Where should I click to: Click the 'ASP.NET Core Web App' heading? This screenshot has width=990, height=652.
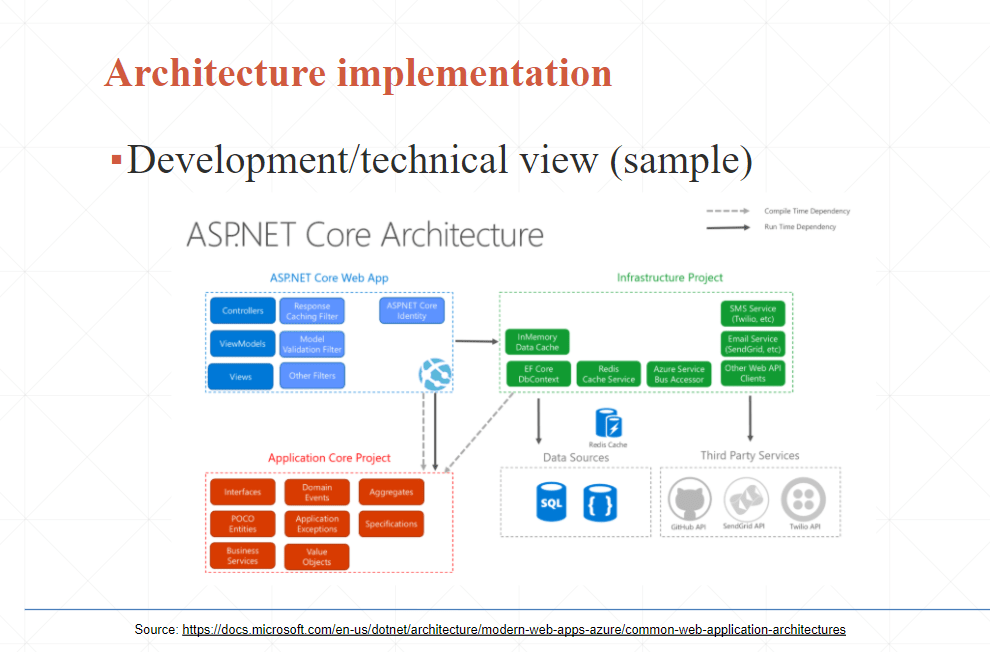[329, 278]
